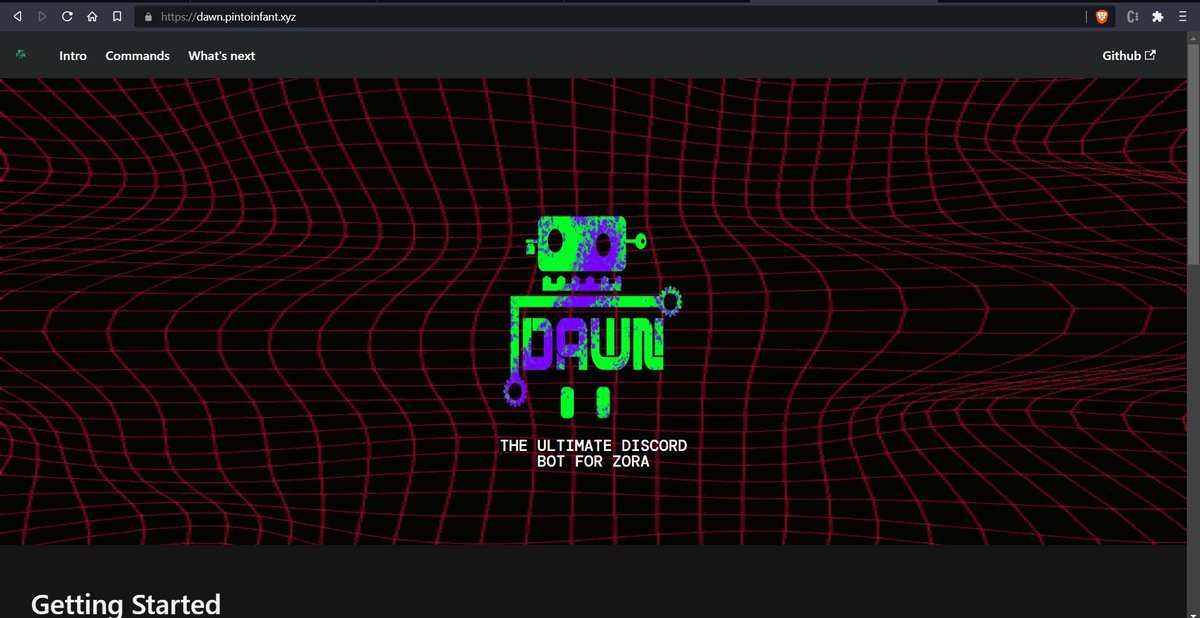The height and width of the screenshot is (618, 1200).
Task: Open the extensions puzzle piece icon
Action: [x=1158, y=17]
